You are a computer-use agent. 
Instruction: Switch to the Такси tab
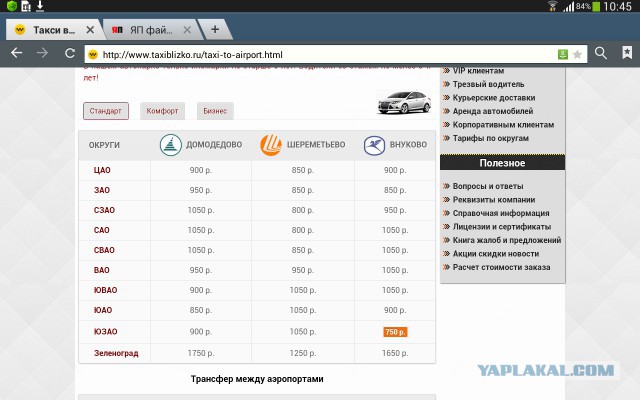[54, 30]
